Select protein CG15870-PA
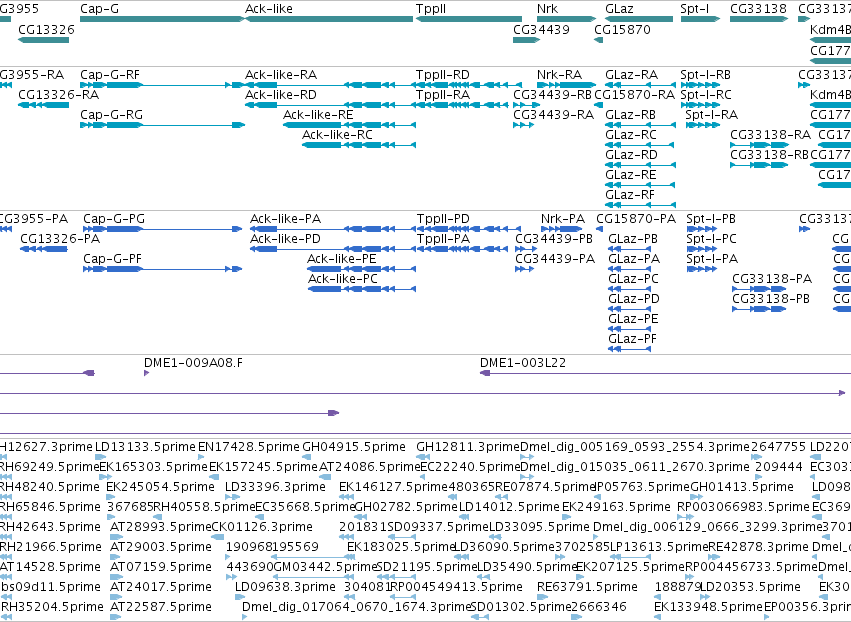The width and height of the screenshot is (851, 622). tap(600, 229)
